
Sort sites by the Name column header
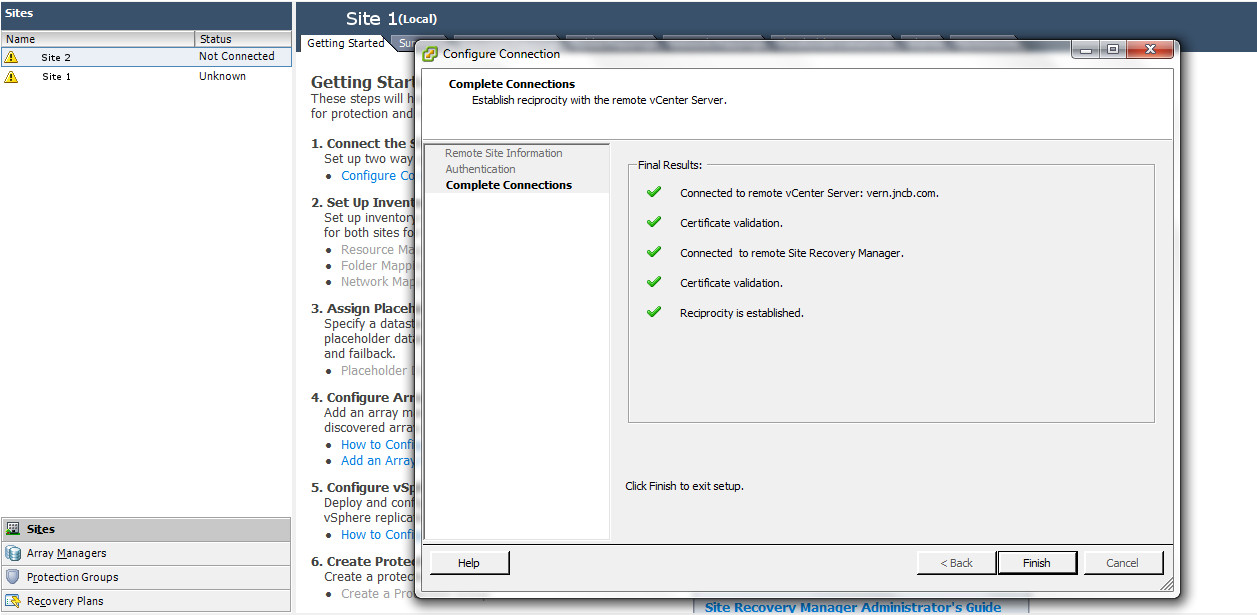[97, 39]
